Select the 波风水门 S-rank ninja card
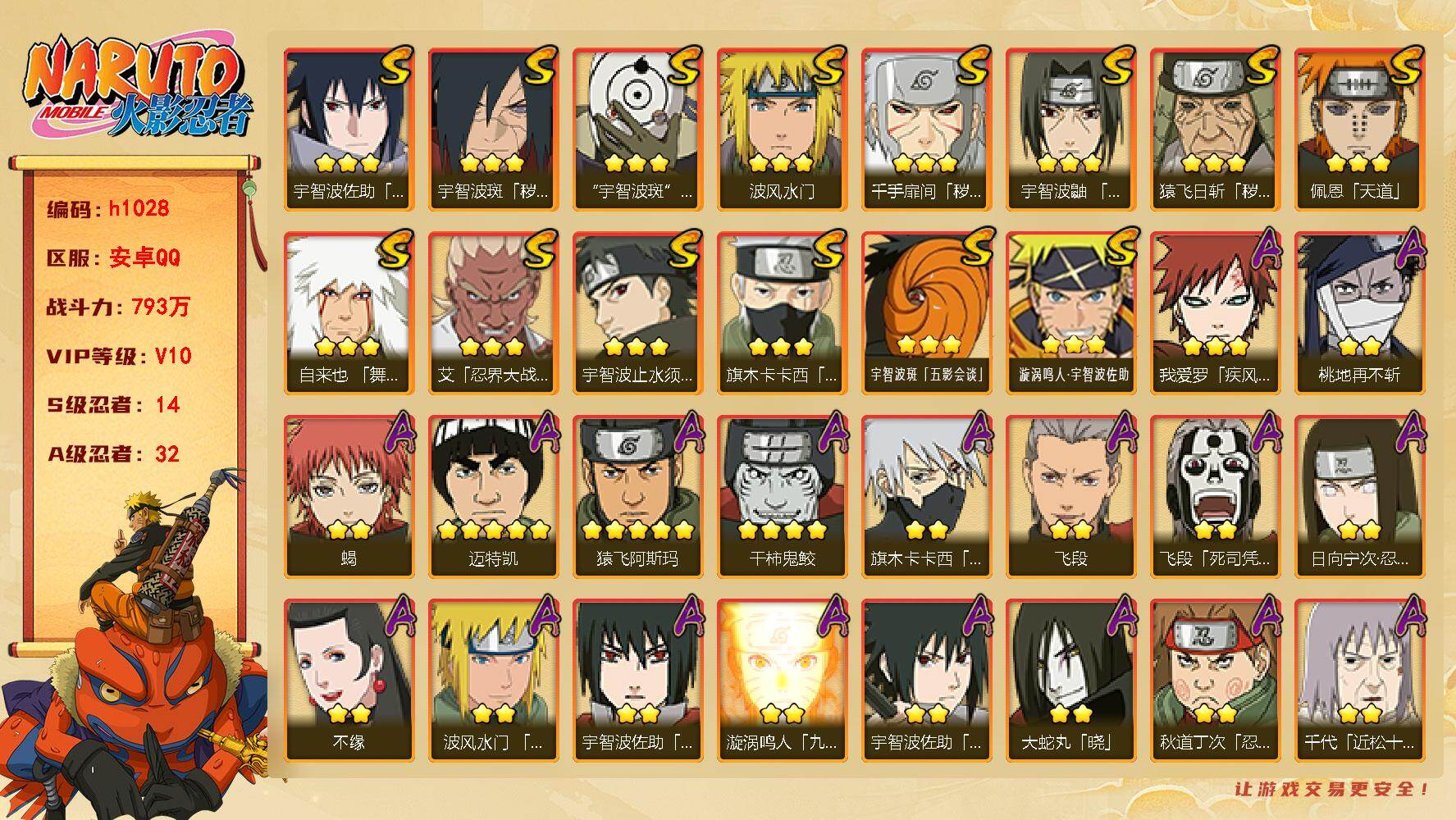1456x820 pixels. coord(782,130)
